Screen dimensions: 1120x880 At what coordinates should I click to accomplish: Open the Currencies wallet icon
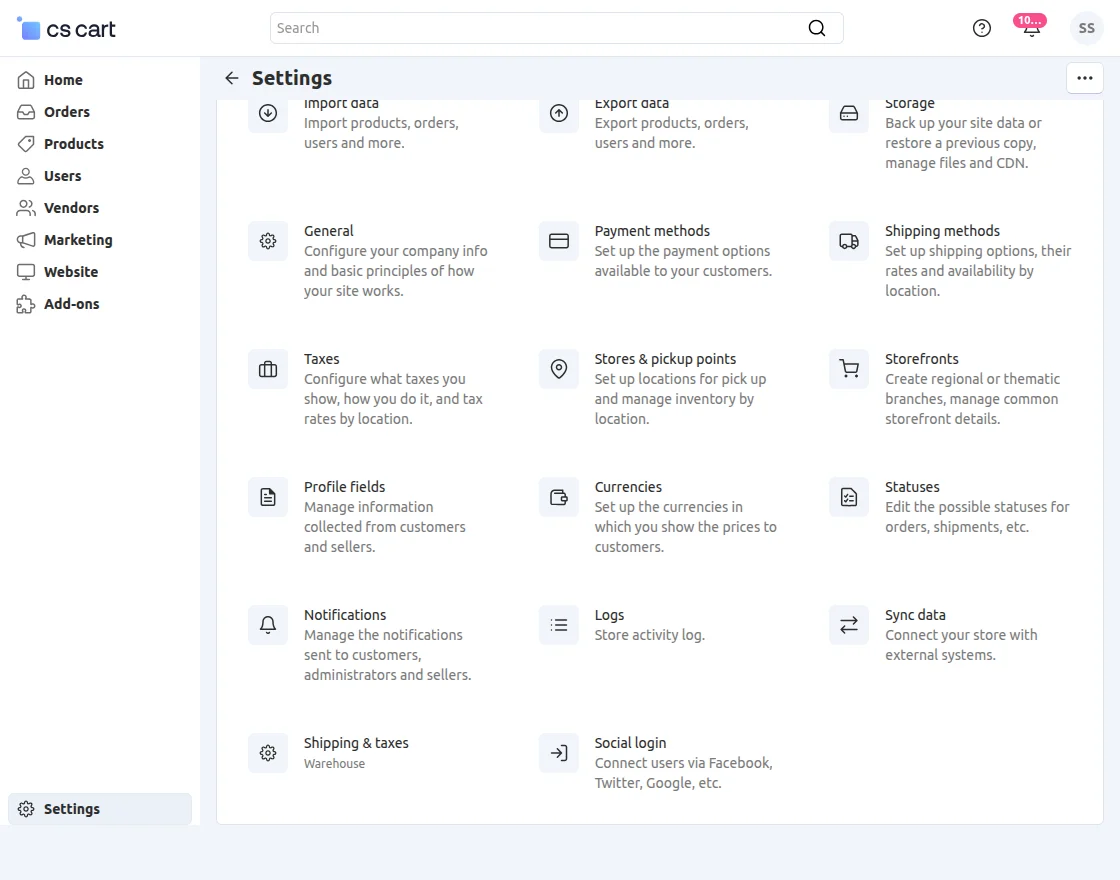(x=558, y=497)
